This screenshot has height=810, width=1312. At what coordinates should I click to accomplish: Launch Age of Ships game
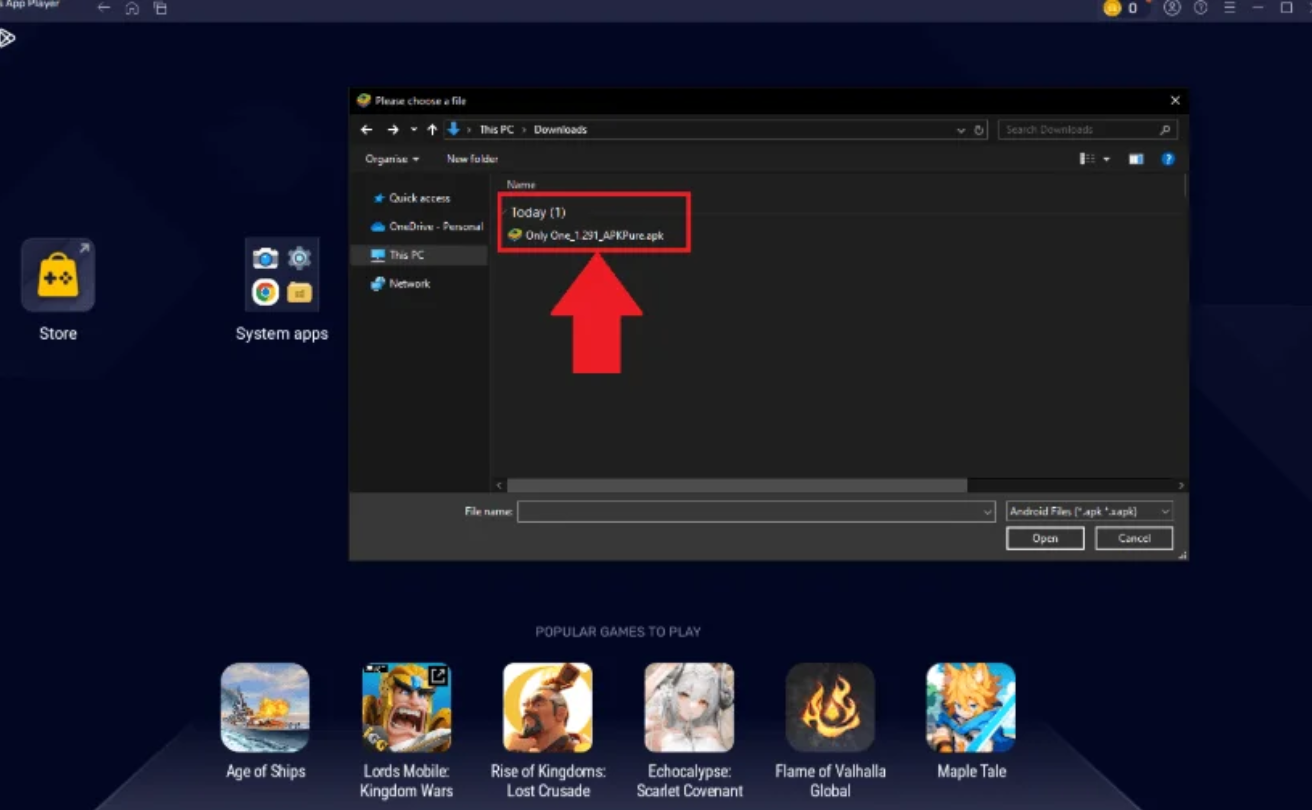[265, 708]
